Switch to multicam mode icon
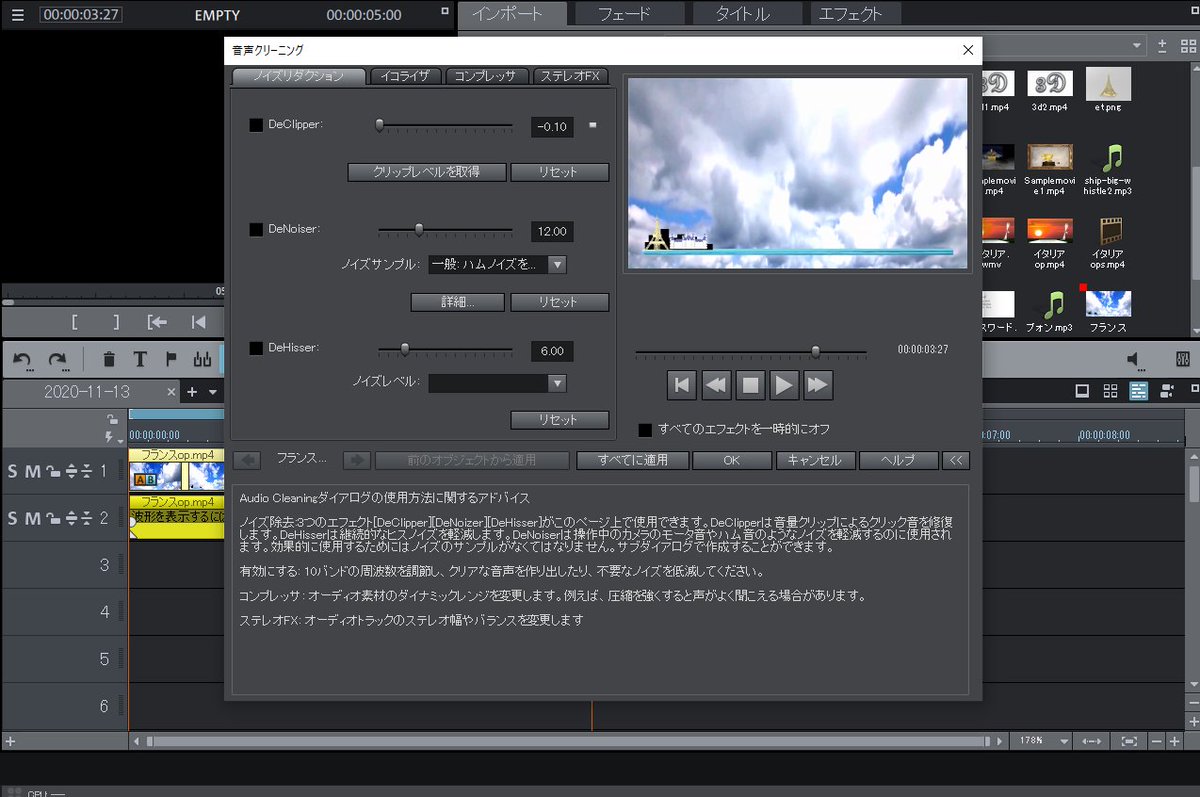Image resolution: width=1200 pixels, height=797 pixels. pyautogui.click(x=1166, y=391)
